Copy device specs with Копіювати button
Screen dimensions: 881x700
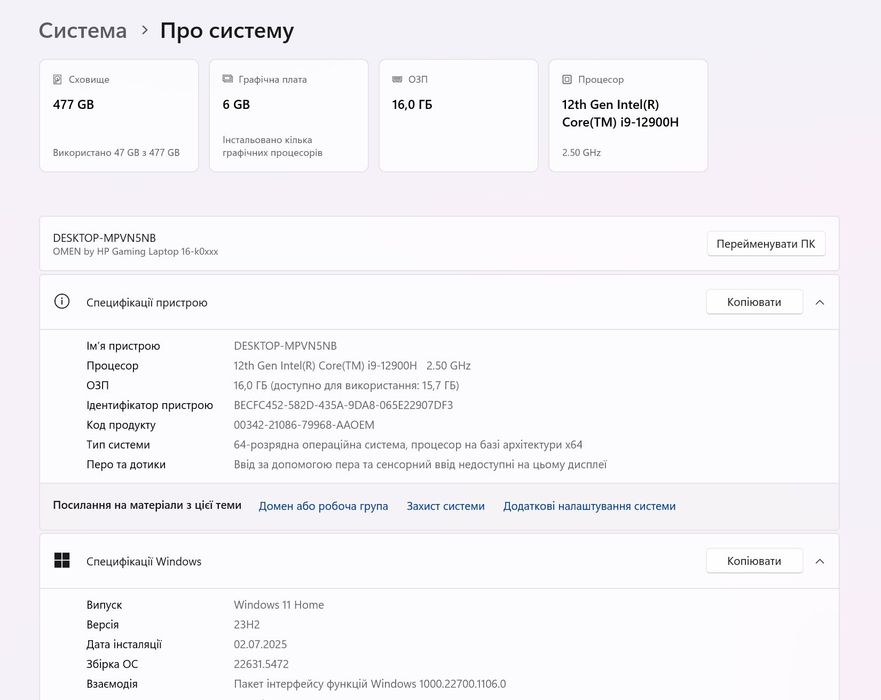754,302
